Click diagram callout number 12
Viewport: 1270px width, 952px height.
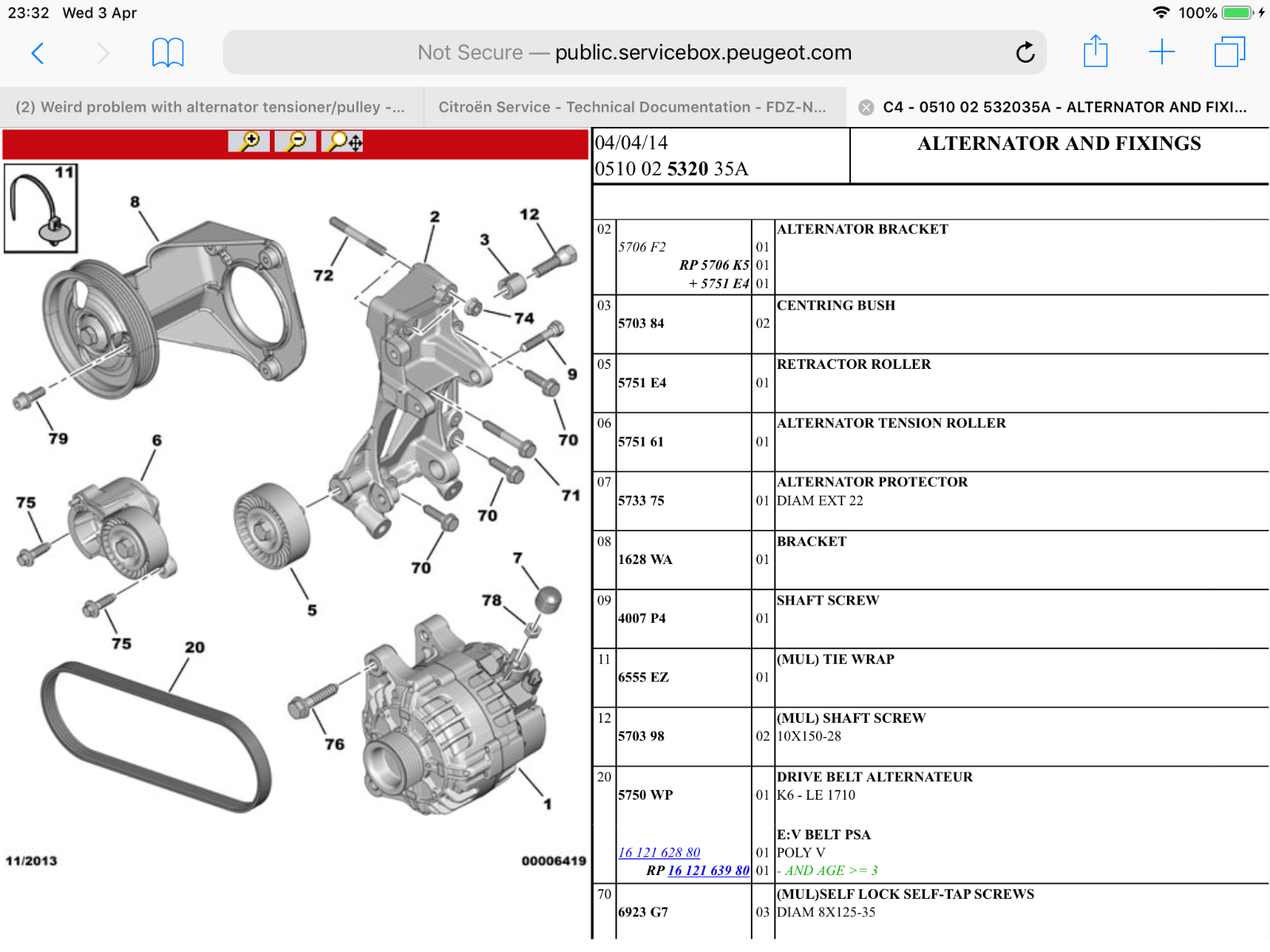529,214
